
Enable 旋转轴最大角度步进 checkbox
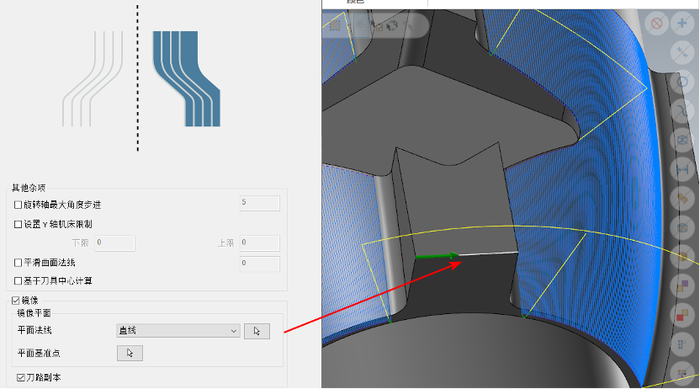[x=18, y=205]
